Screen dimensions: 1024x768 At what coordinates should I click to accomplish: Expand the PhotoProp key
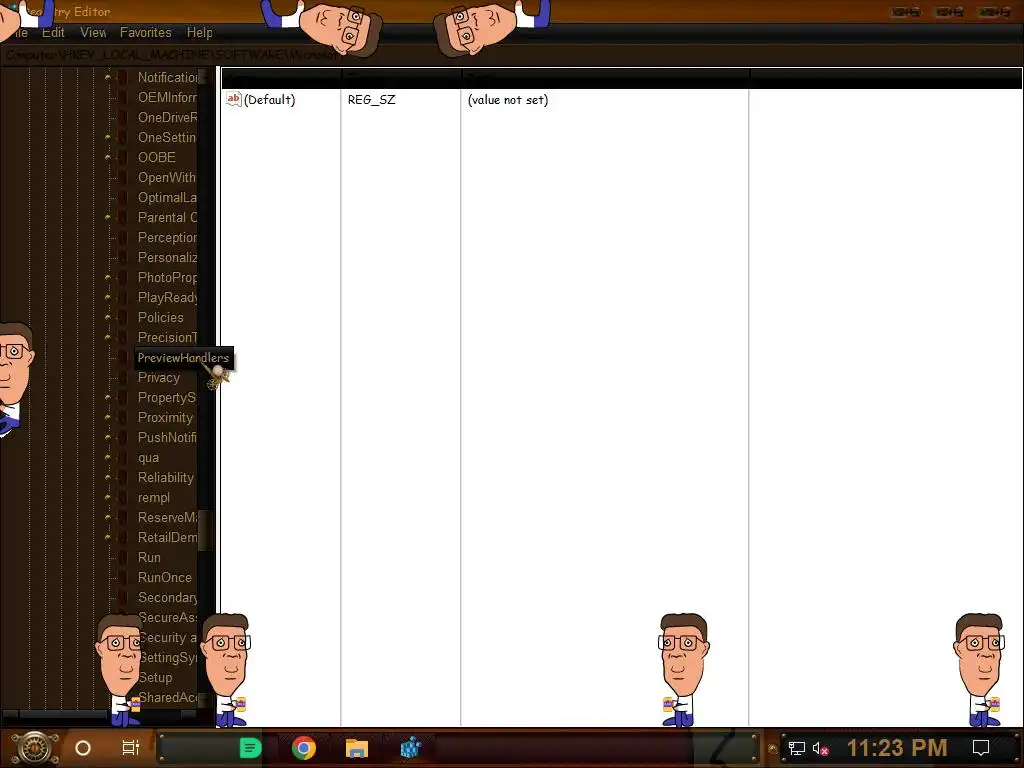[x=108, y=278]
